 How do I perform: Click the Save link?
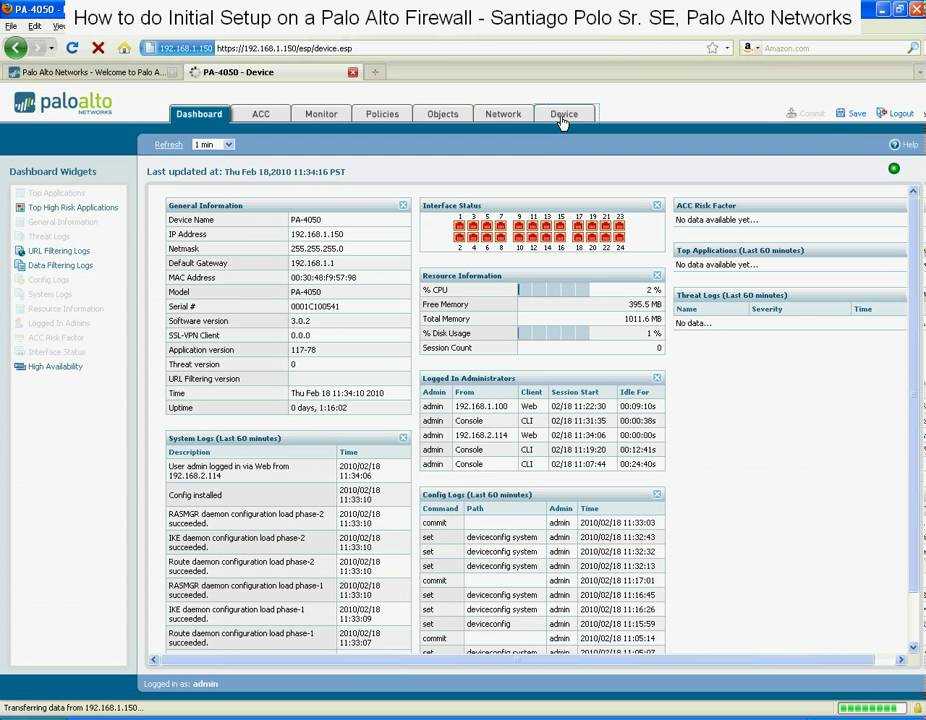(857, 113)
